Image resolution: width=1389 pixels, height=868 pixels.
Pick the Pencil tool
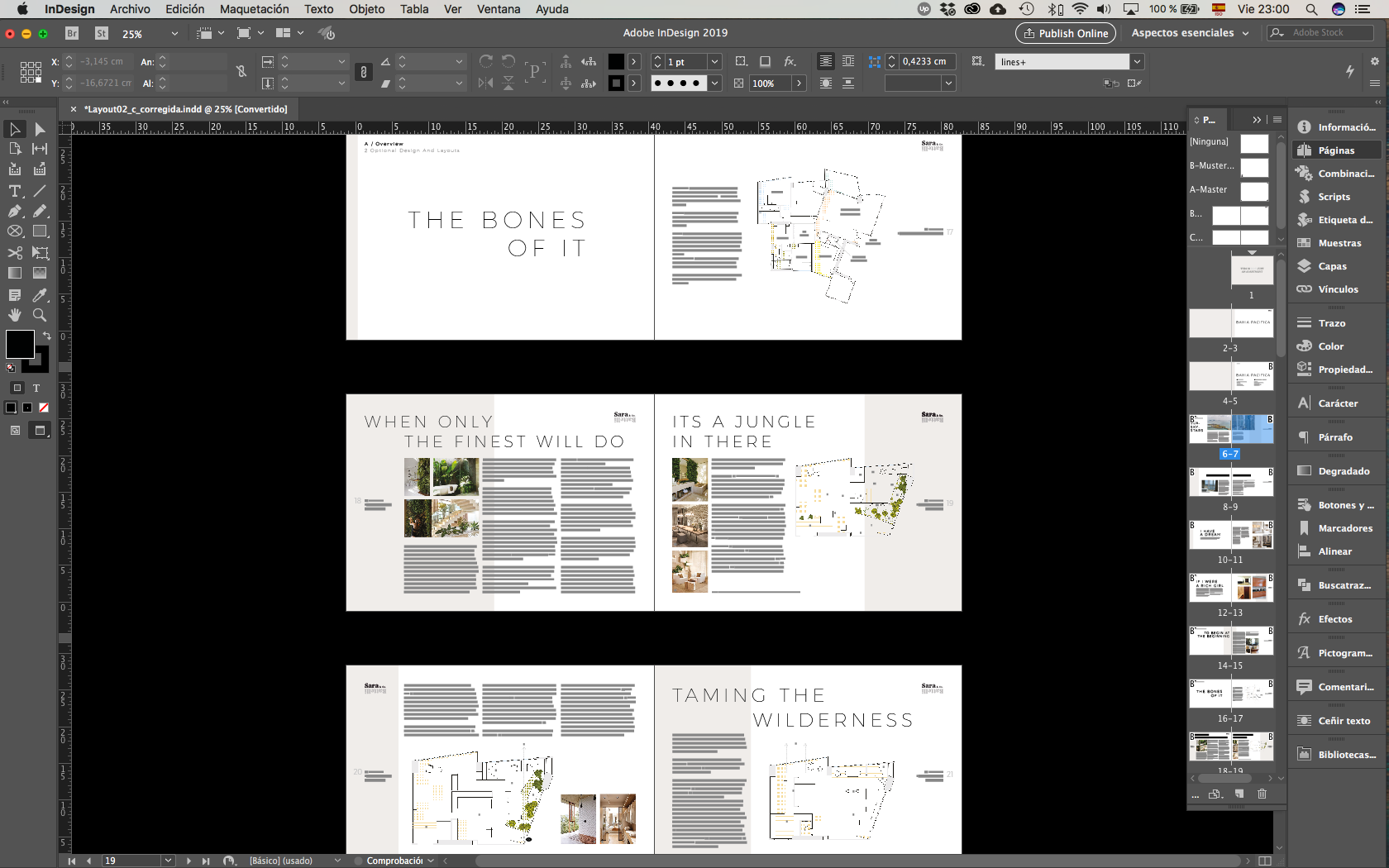click(x=40, y=211)
